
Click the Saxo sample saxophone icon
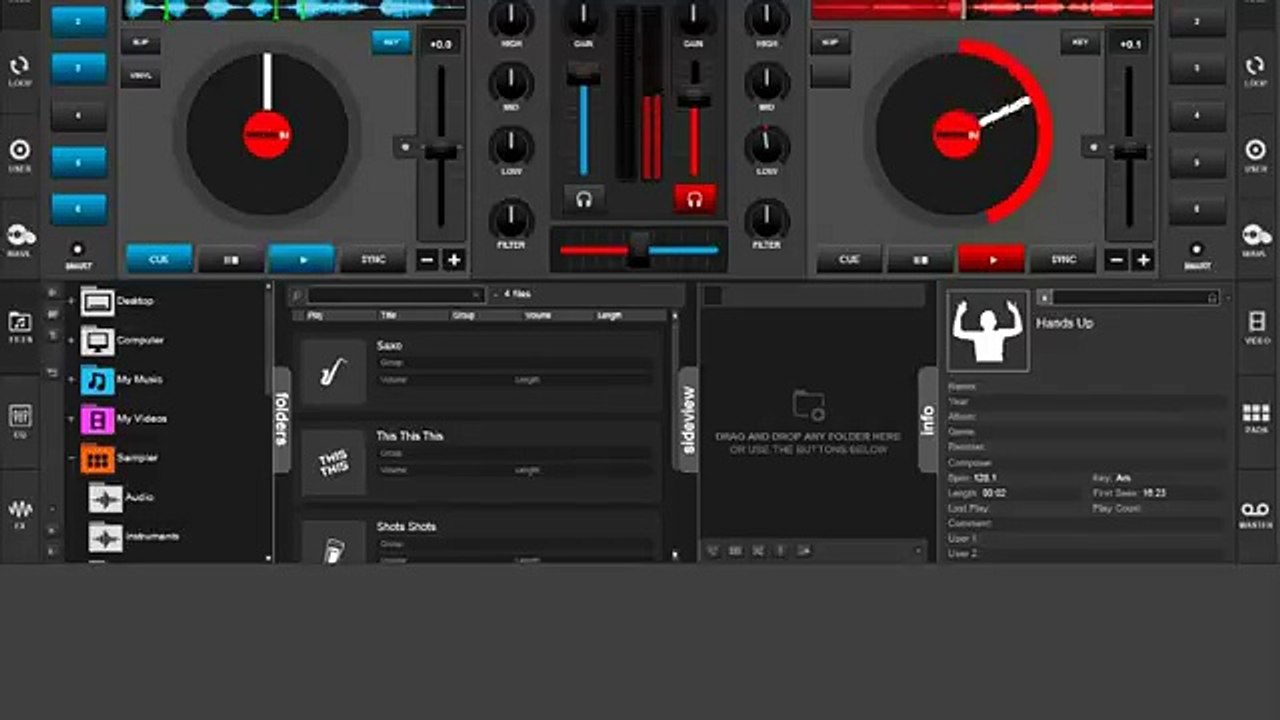click(x=333, y=371)
